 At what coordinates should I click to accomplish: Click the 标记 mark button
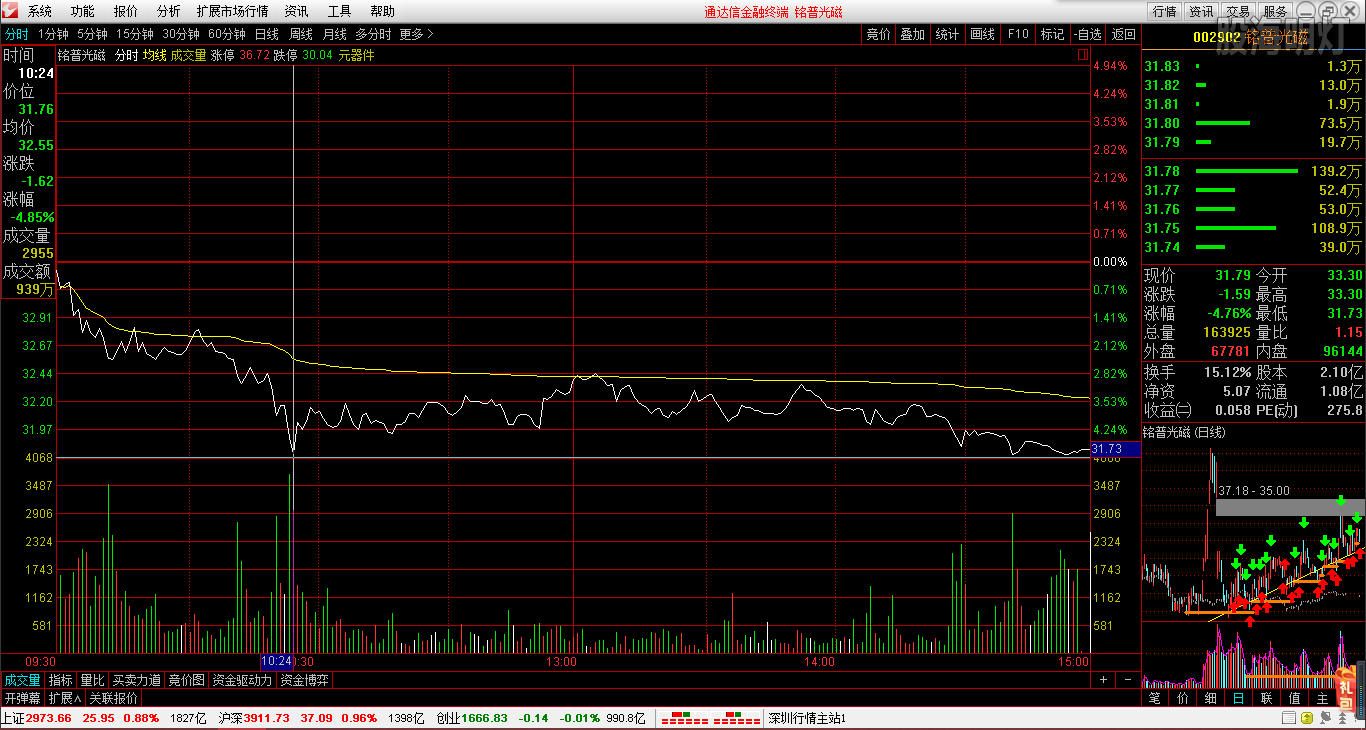pos(1052,34)
